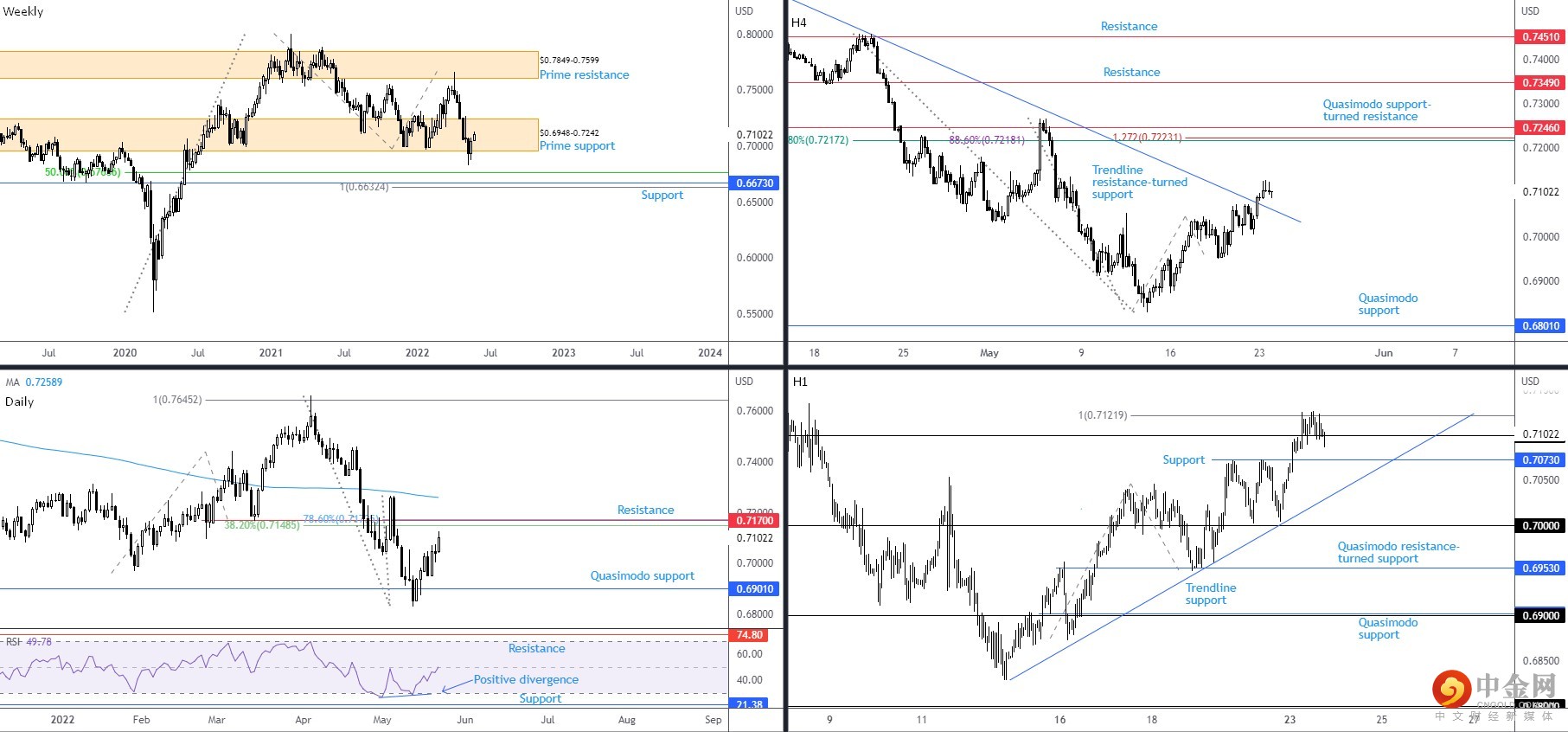Click the 0.69530 price tag on H1 chart

[1540, 568]
